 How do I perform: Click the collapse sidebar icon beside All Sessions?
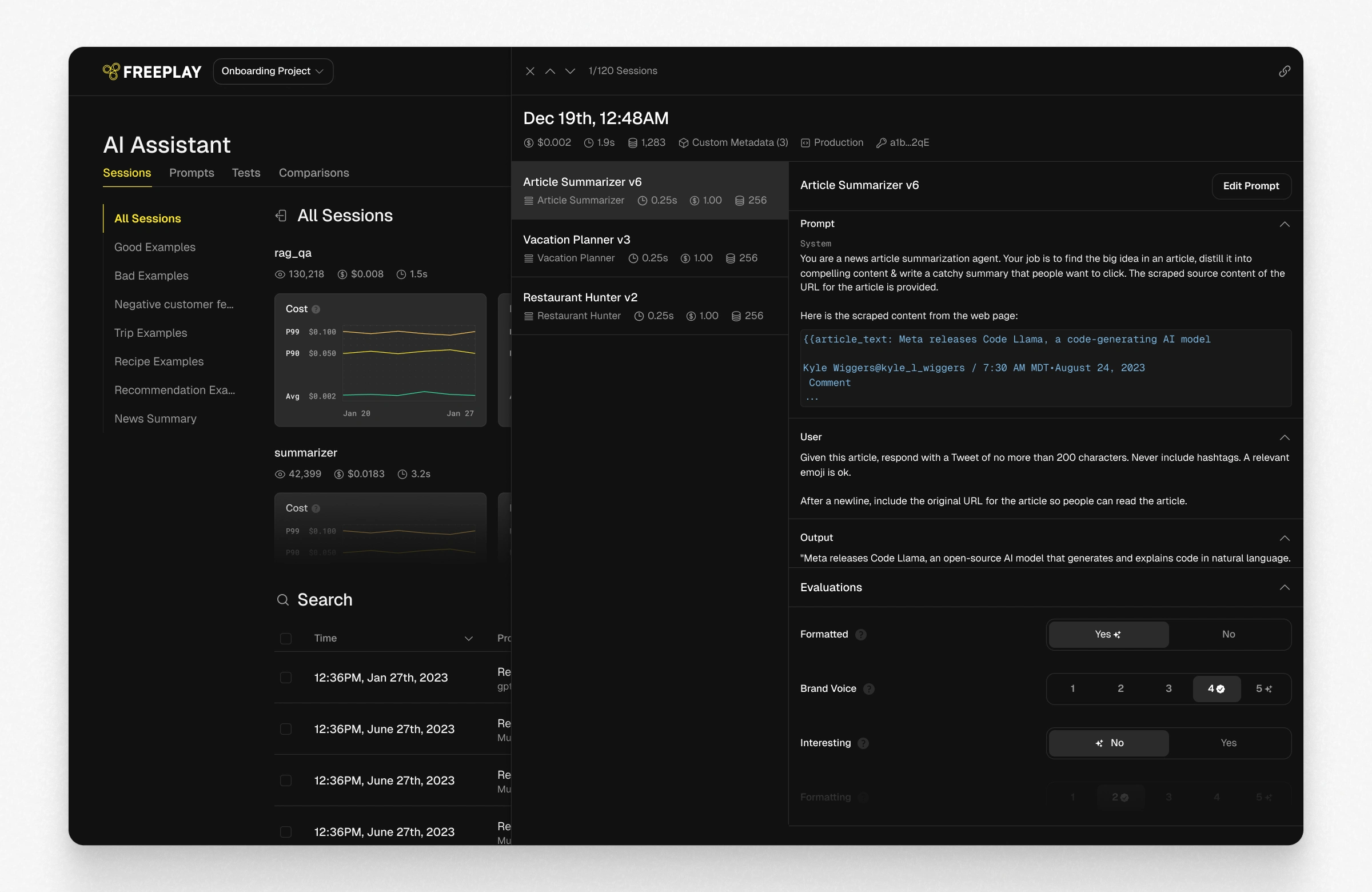(281, 216)
